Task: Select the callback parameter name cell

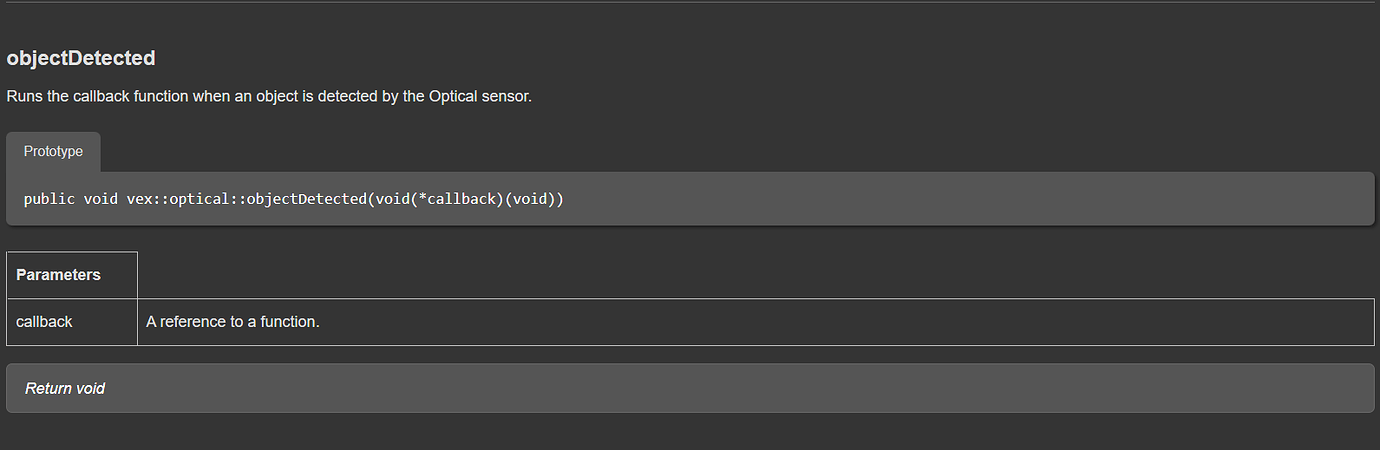Action: coord(72,322)
